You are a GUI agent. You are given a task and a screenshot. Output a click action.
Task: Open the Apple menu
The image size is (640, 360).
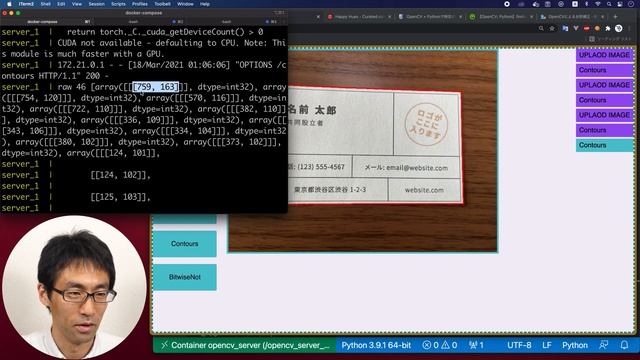(x=9, y=4)
